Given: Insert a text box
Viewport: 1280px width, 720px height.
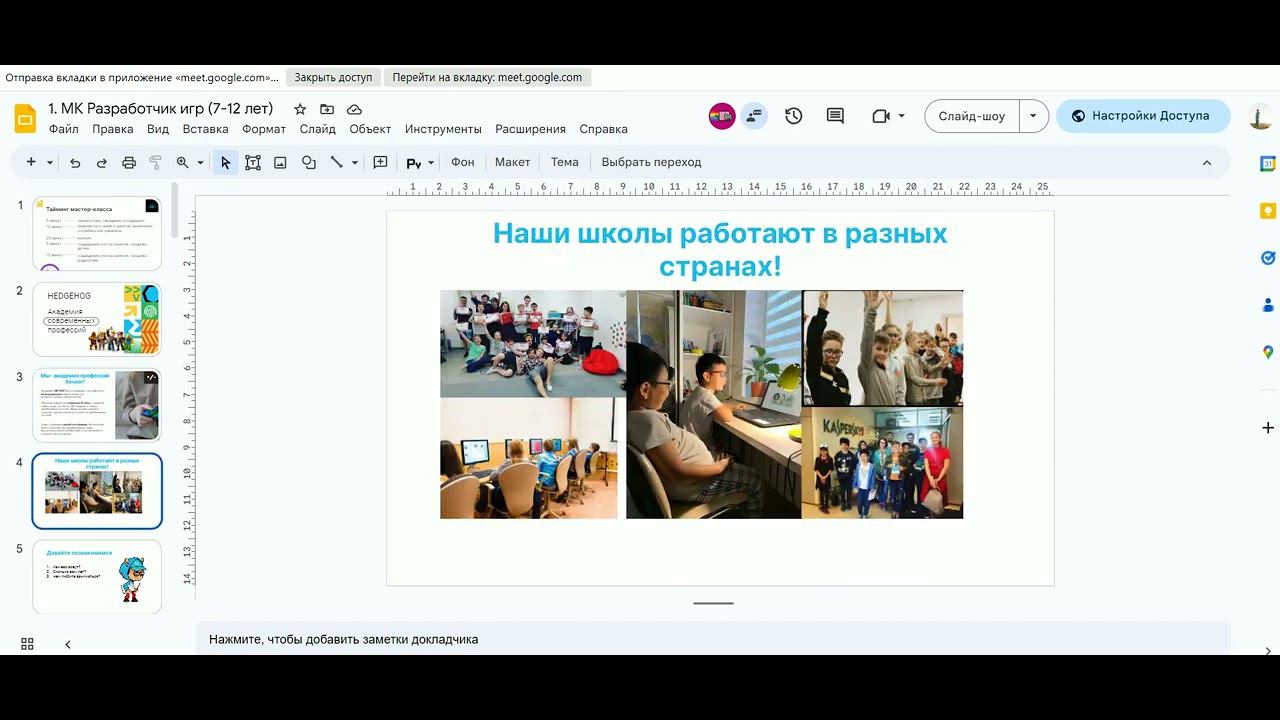Looking at the screenshot, I should (253, 162).
